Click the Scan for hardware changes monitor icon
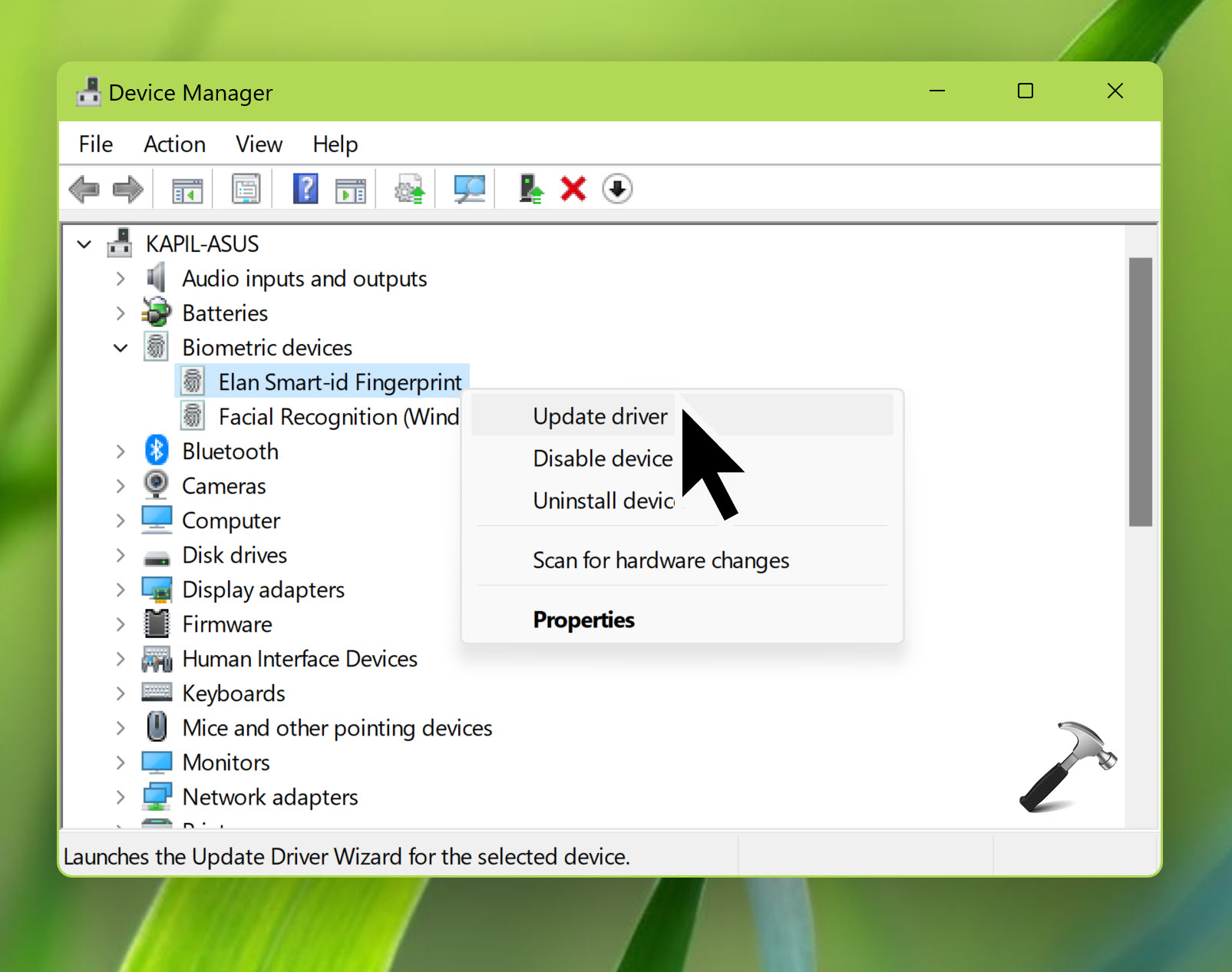 [469, 189]
